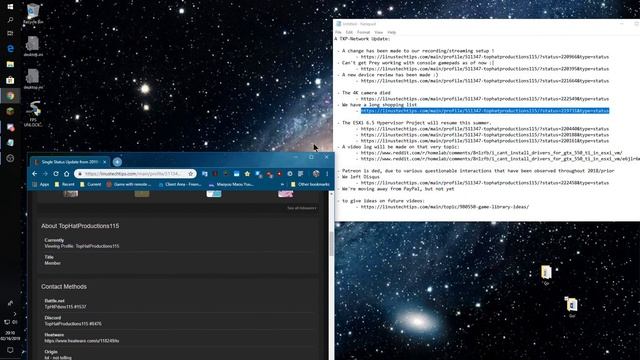
Task: Bookmark the page with the star icon
Action: coord(191,174)
